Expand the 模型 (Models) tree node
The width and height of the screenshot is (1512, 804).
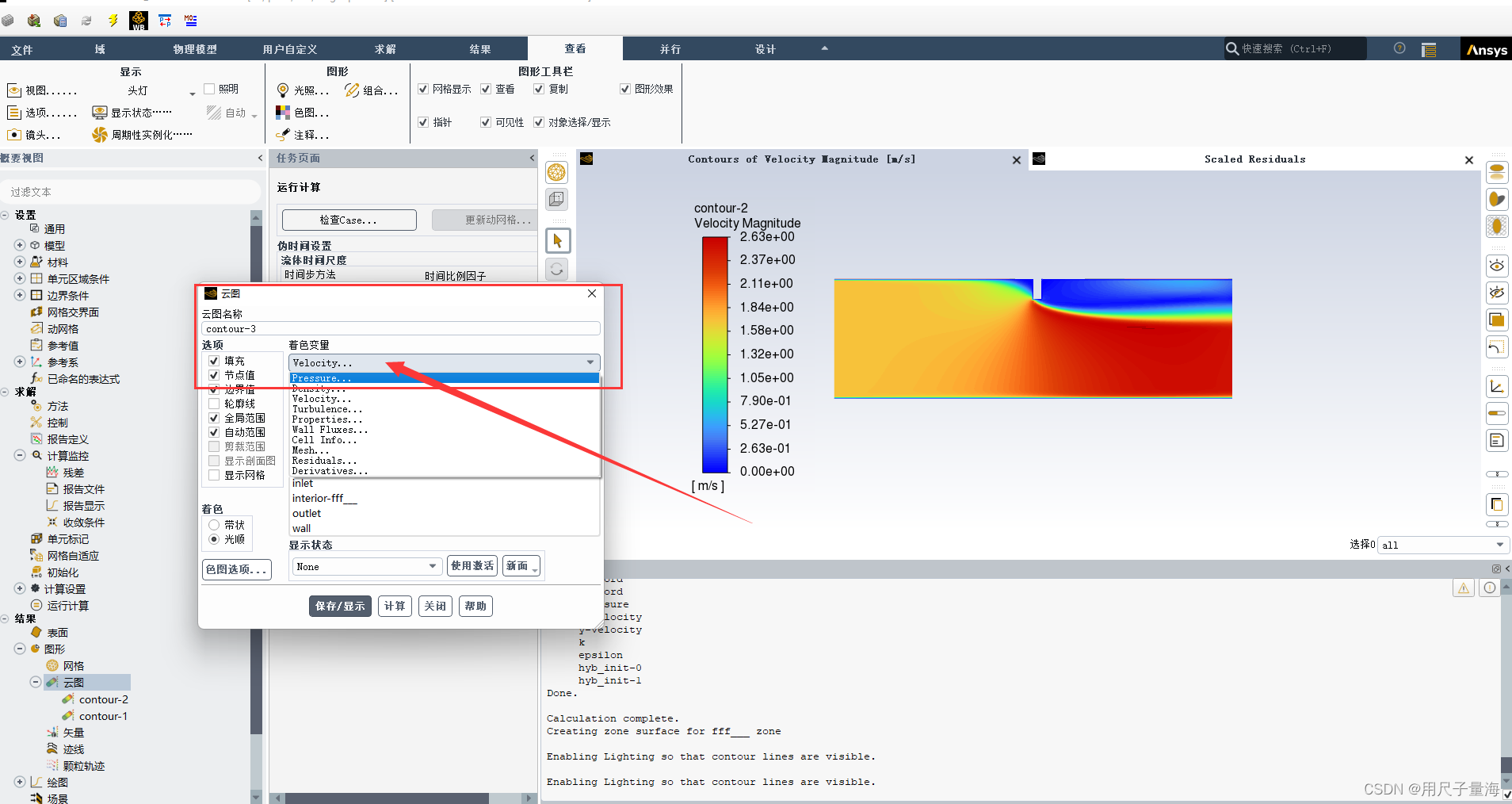[x=20, y=245]
